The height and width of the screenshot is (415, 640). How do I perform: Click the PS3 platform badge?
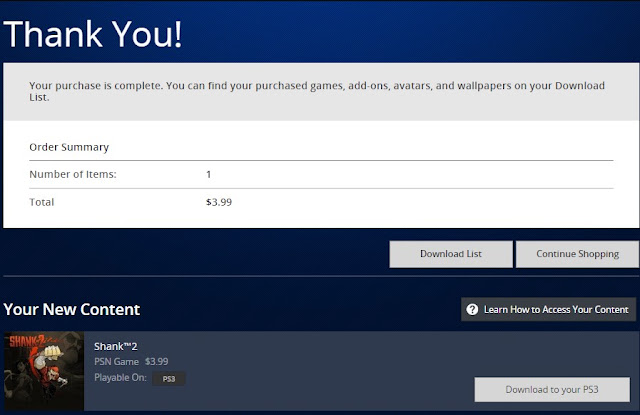[169, 379]
